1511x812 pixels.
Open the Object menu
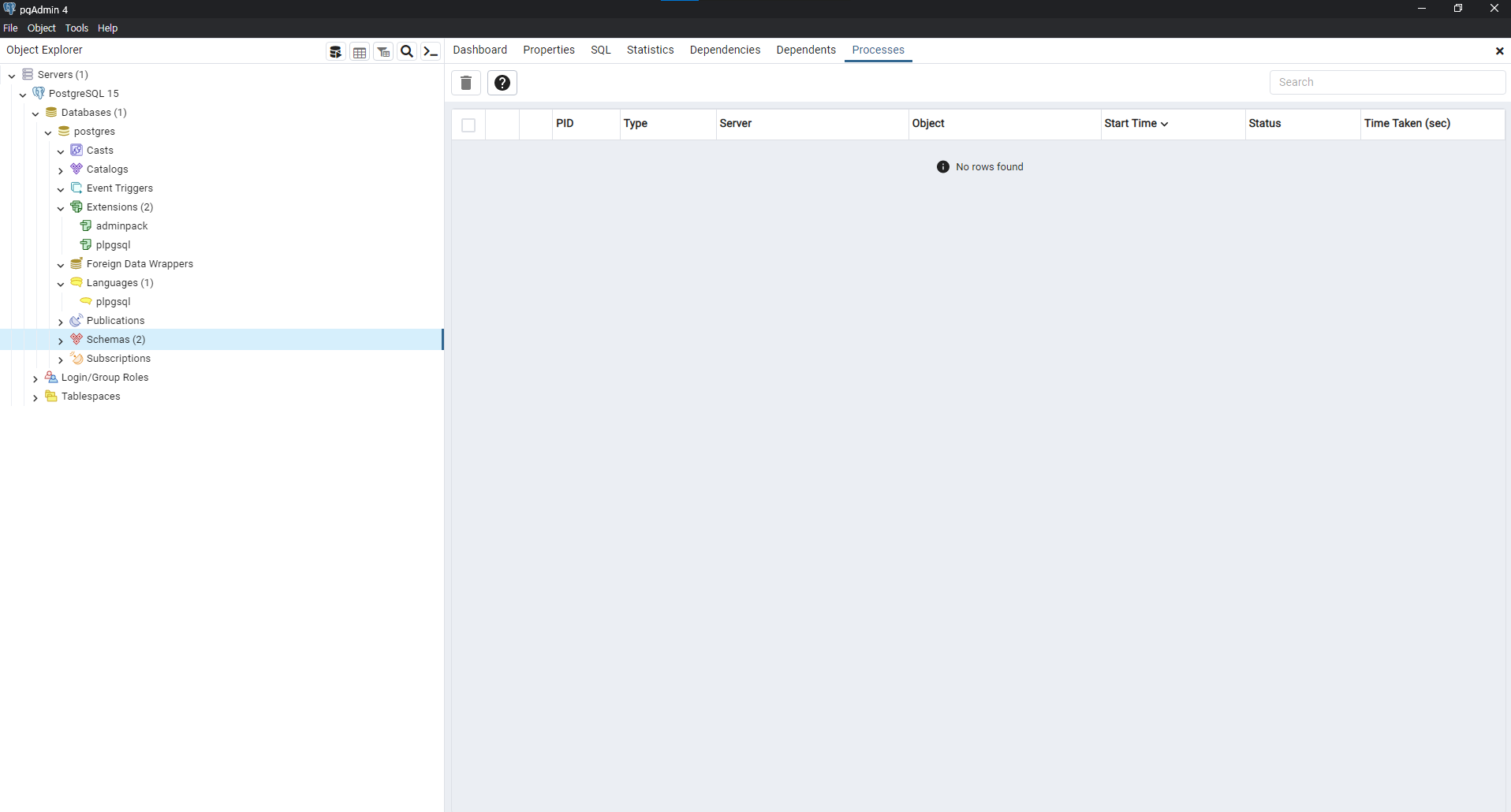[42, 28]
